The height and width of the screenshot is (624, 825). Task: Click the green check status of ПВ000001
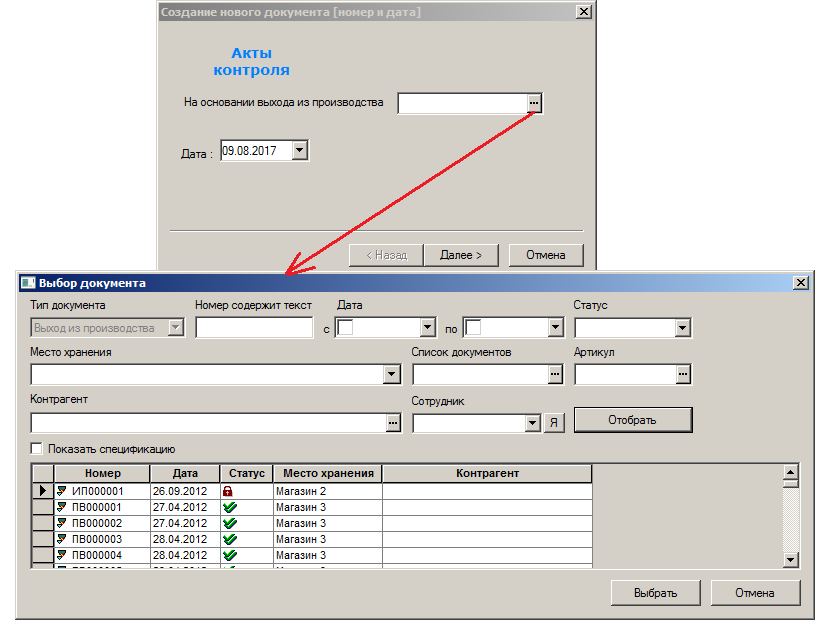229,507
